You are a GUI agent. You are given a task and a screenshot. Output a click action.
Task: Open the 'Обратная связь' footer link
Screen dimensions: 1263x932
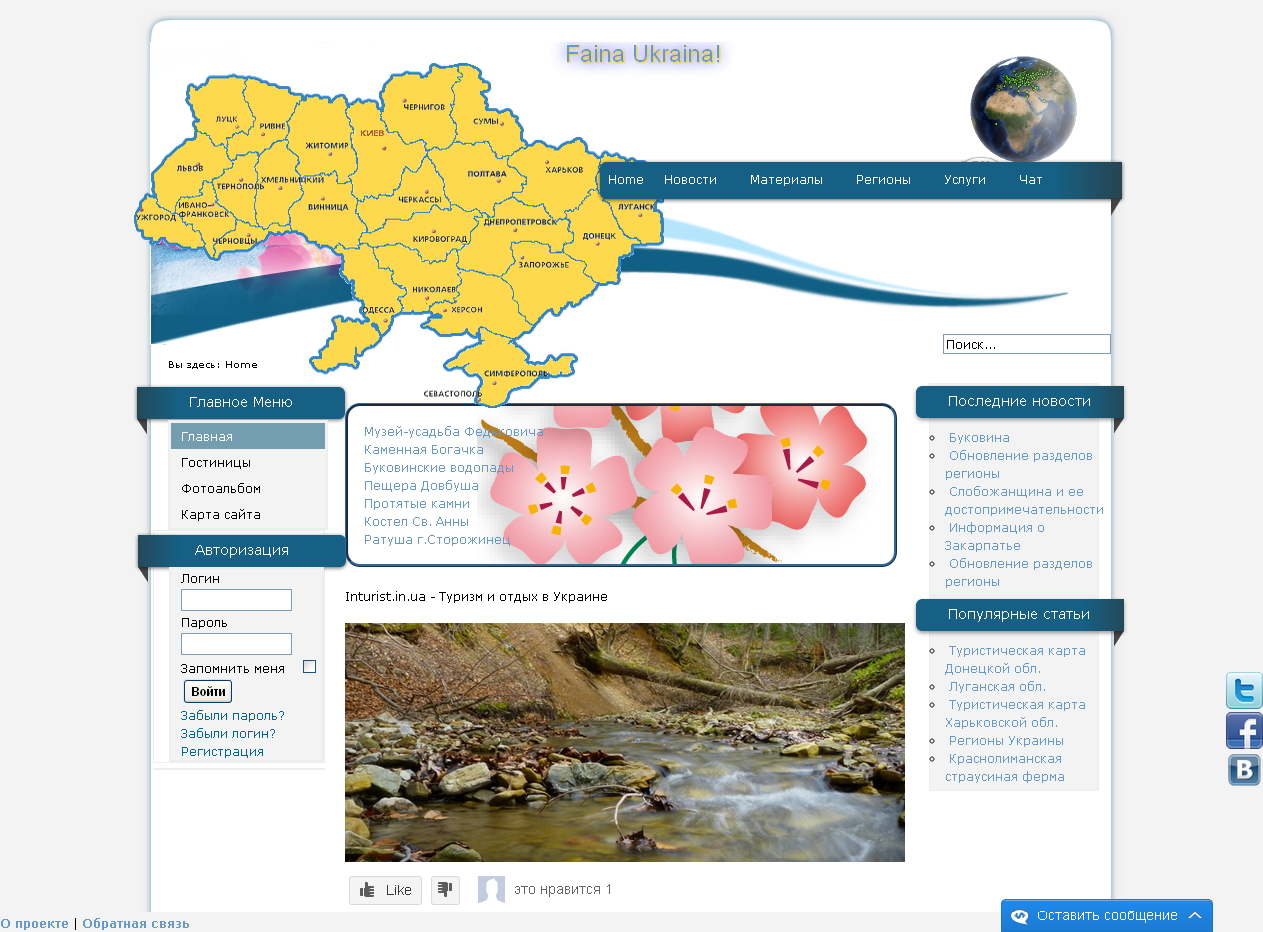(136, 924)
